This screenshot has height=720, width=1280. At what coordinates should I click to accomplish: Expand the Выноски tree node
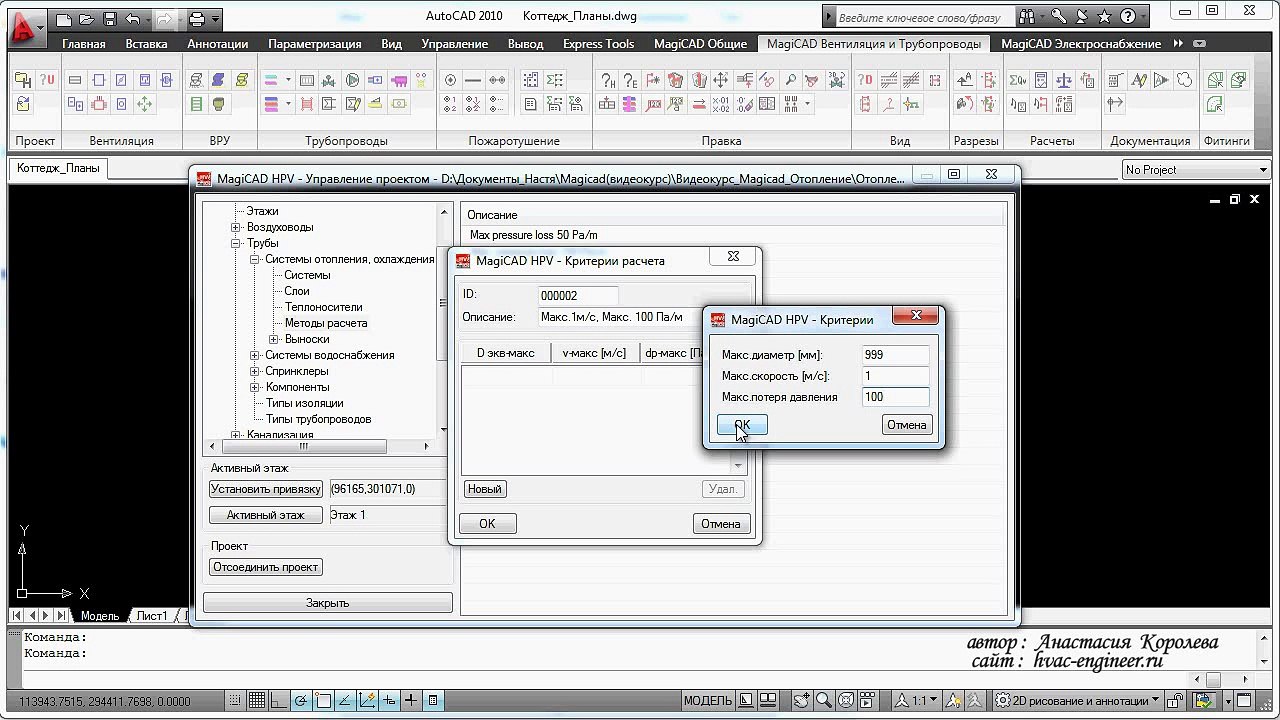coord(274,339)
